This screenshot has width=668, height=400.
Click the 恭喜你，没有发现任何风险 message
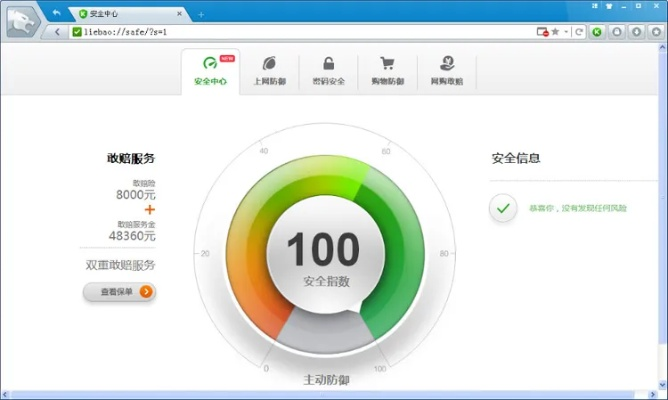577,208
